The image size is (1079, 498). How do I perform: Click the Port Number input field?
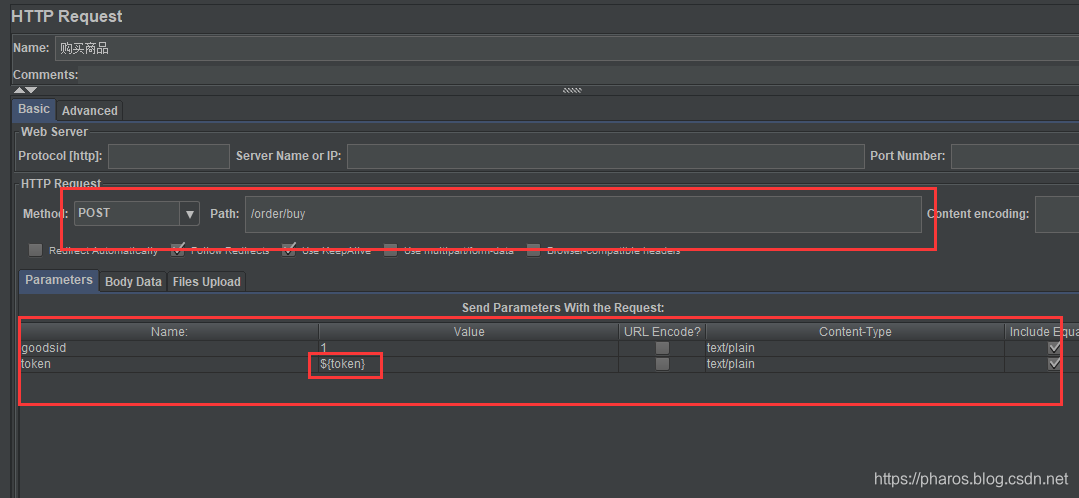pyautogui.click(x=1015, y=157)
